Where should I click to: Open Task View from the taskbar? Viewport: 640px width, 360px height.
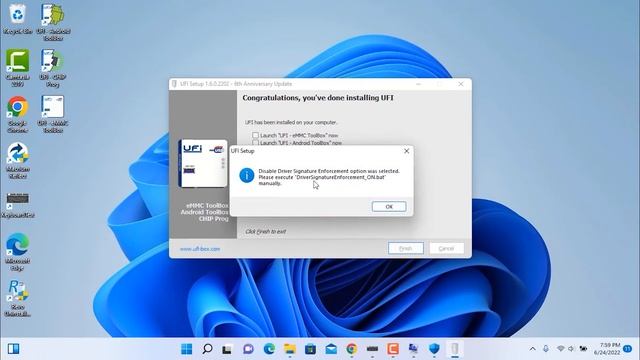[227, 349]
